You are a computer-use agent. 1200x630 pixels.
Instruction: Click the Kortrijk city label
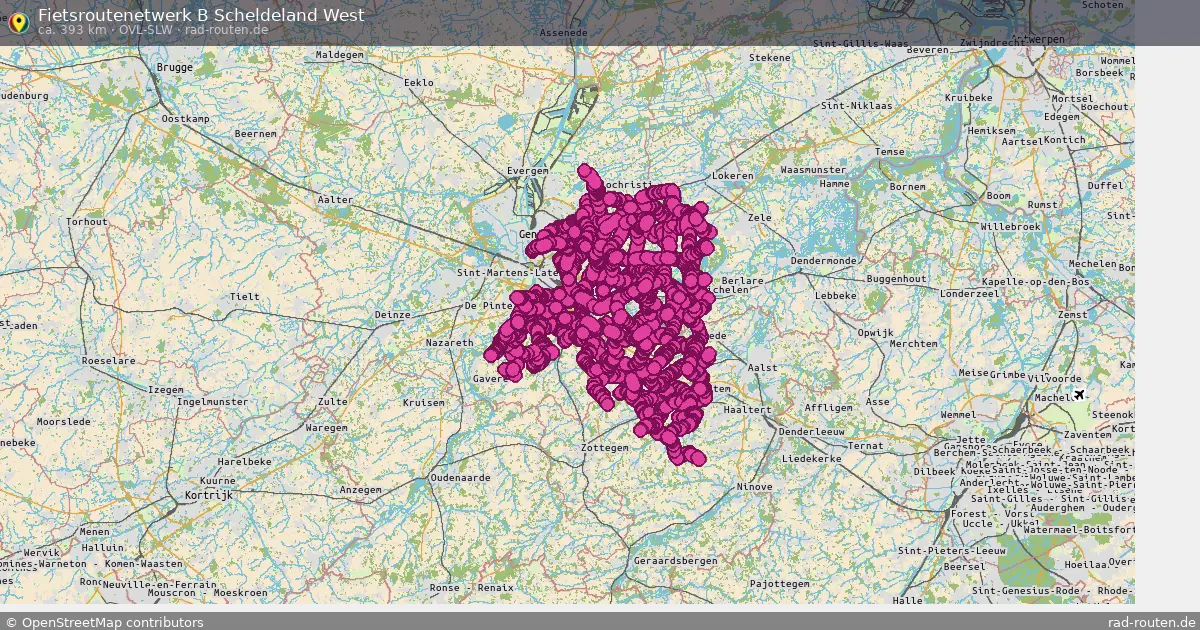[208, 495]
